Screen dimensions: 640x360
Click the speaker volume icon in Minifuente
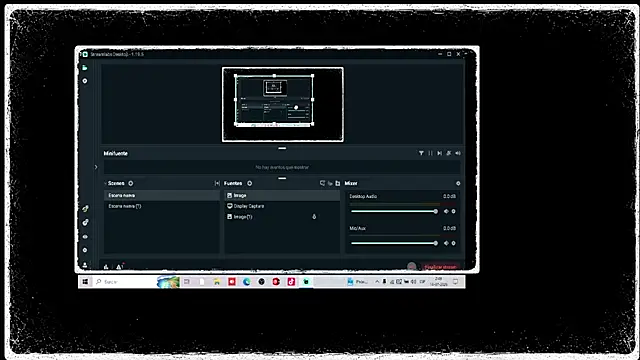458,153
